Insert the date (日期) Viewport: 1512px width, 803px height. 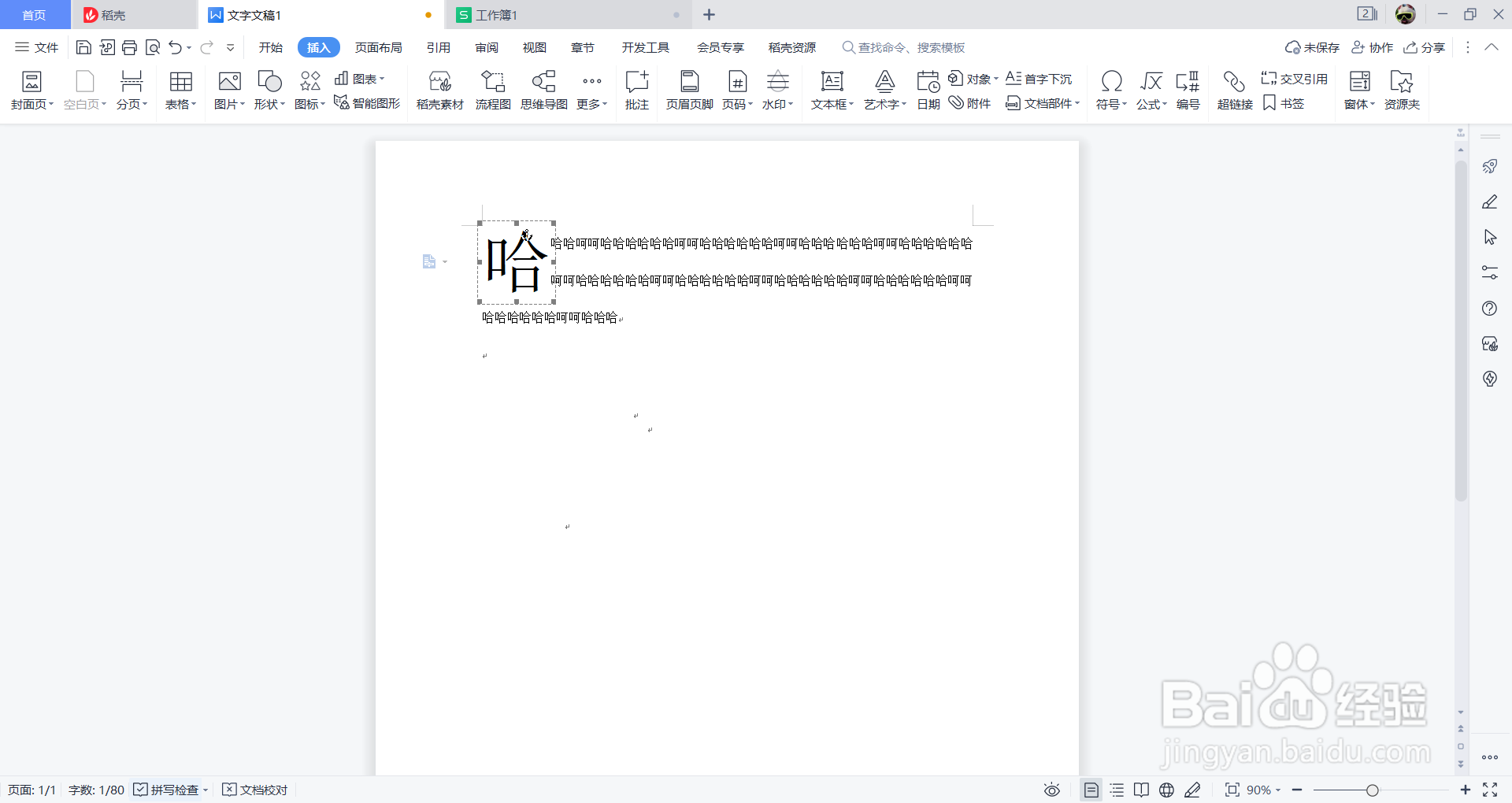[x=928, y=91]
